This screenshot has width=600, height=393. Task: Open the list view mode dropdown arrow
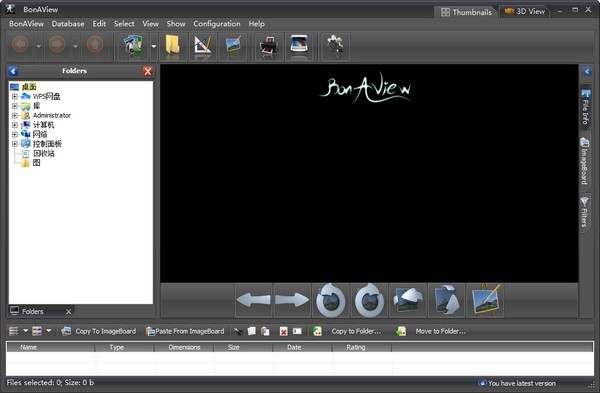point(25,331)
